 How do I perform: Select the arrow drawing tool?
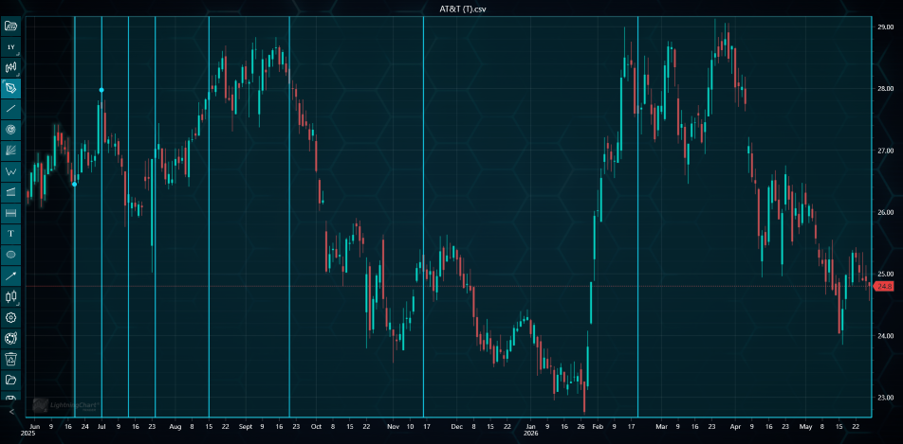[11, 275]
